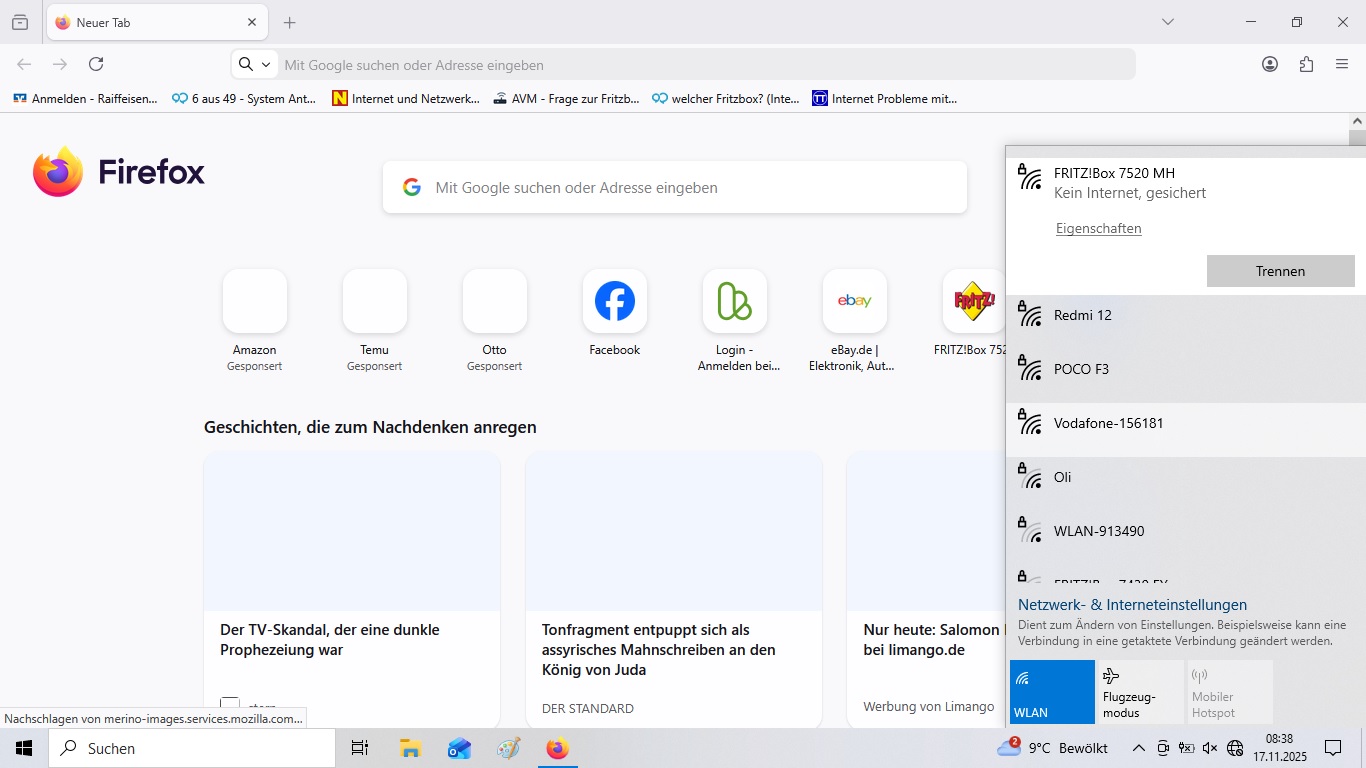Open bookmark Internet und Netzwerk

pos(406,98)
